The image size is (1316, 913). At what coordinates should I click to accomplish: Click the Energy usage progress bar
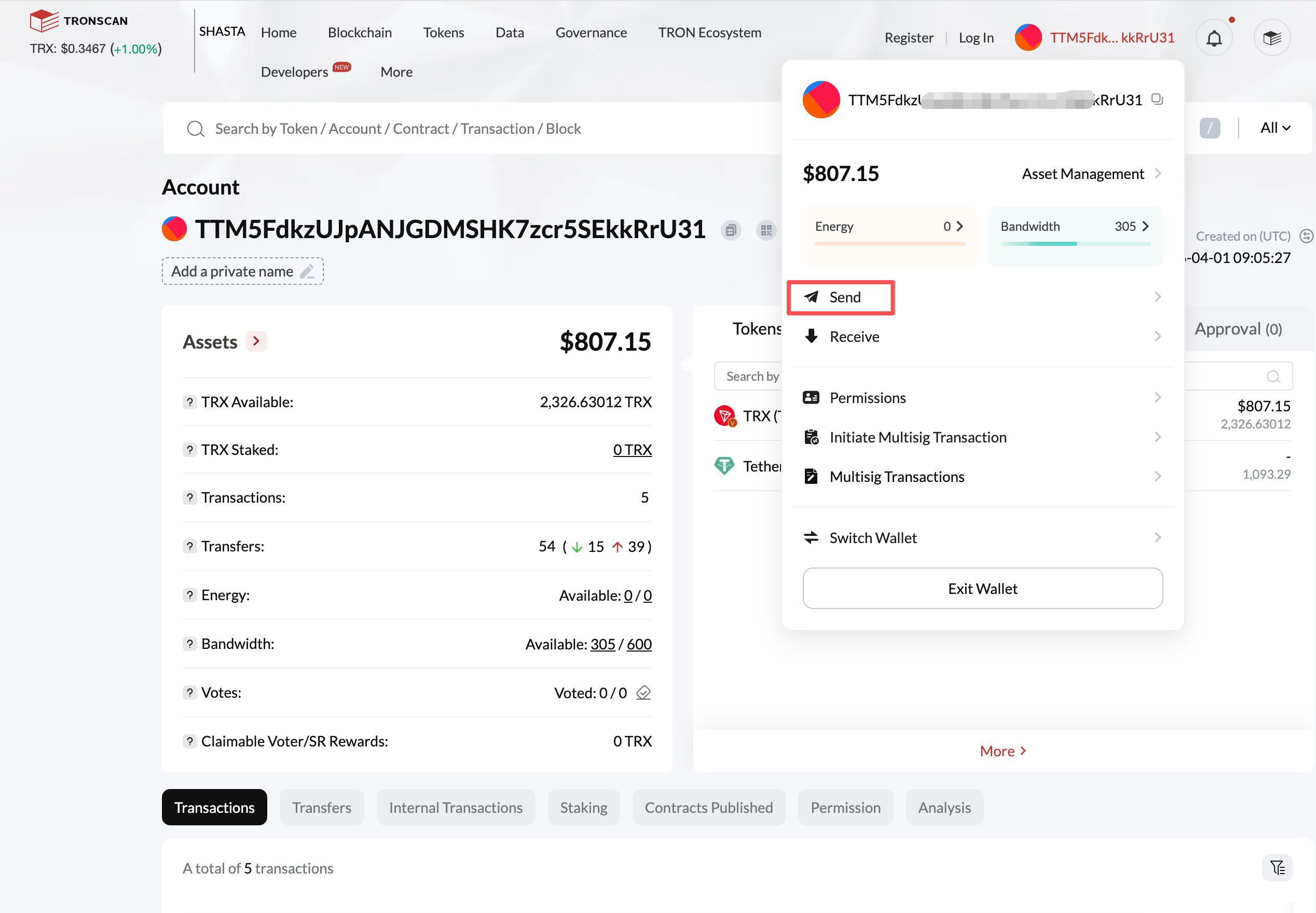(890, 244)
